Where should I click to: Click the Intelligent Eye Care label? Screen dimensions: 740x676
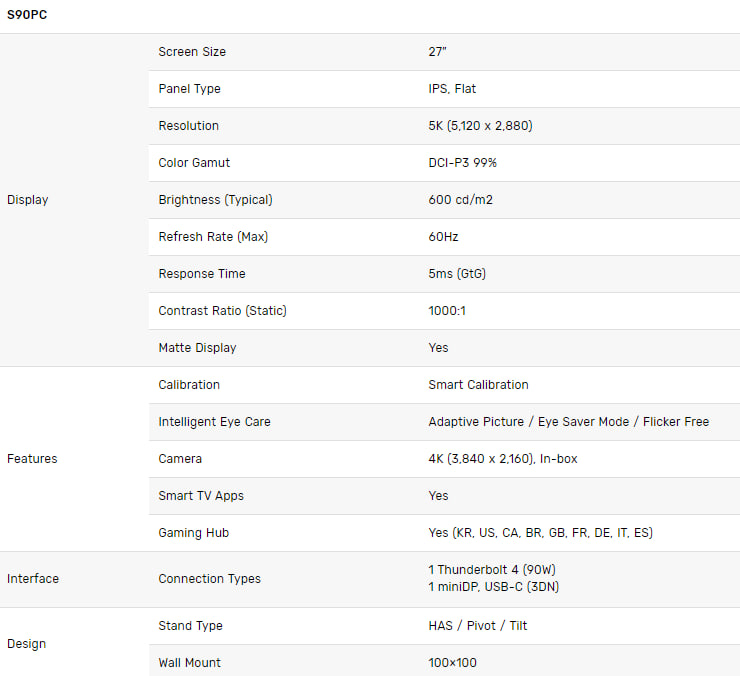pos(215,422)
